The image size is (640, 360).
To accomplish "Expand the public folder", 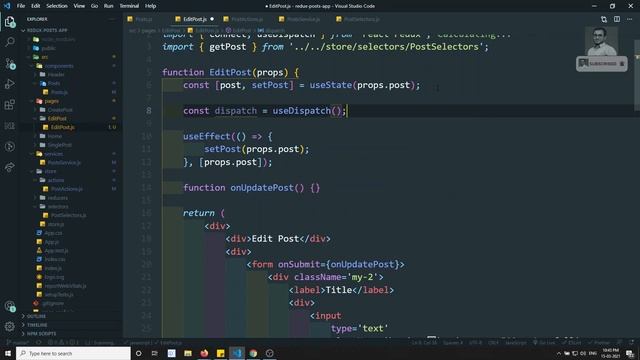I will [x=48, y=48].
